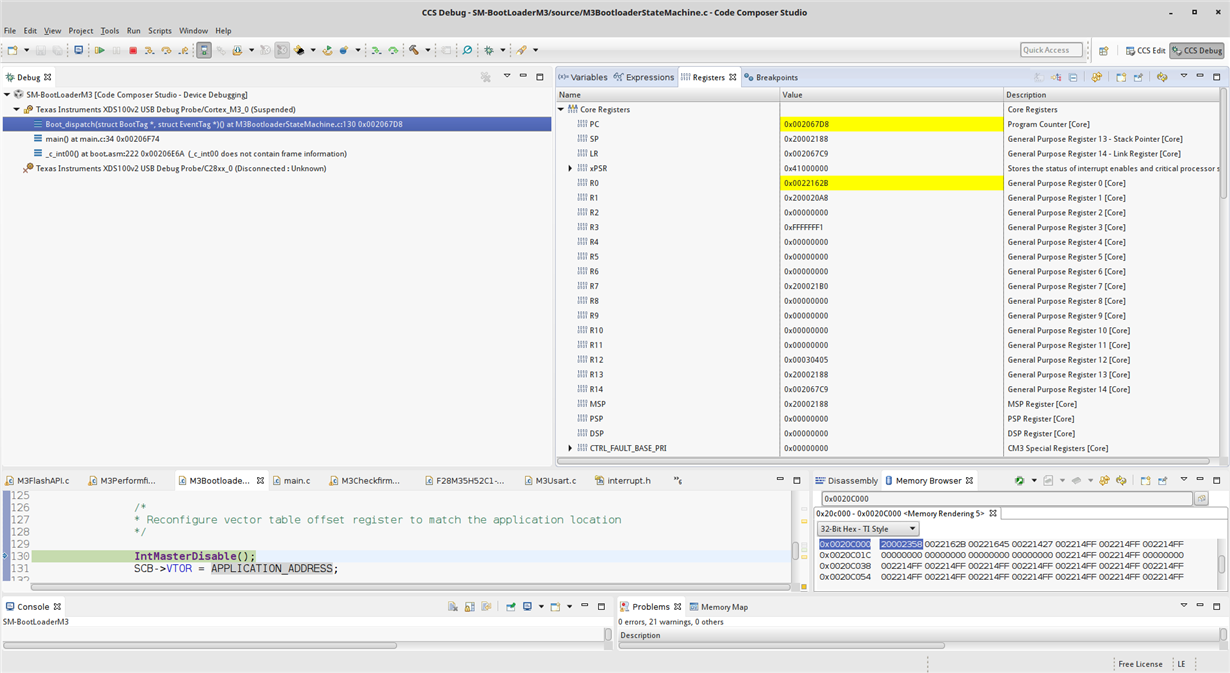
Task: Open the Scripts menu
Action: point(160,31)
